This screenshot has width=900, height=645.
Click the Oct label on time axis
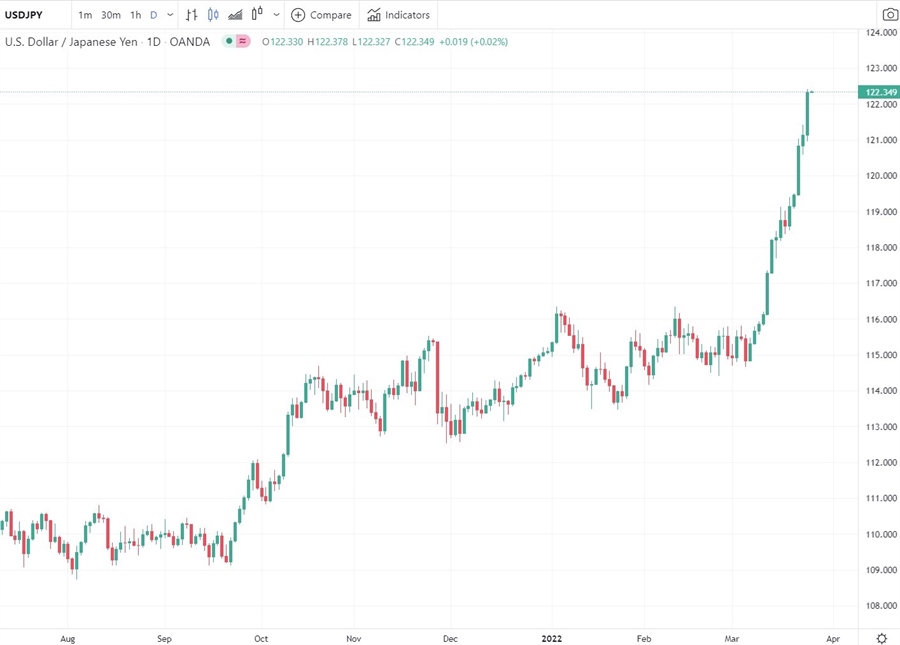[x=261, y=639]
